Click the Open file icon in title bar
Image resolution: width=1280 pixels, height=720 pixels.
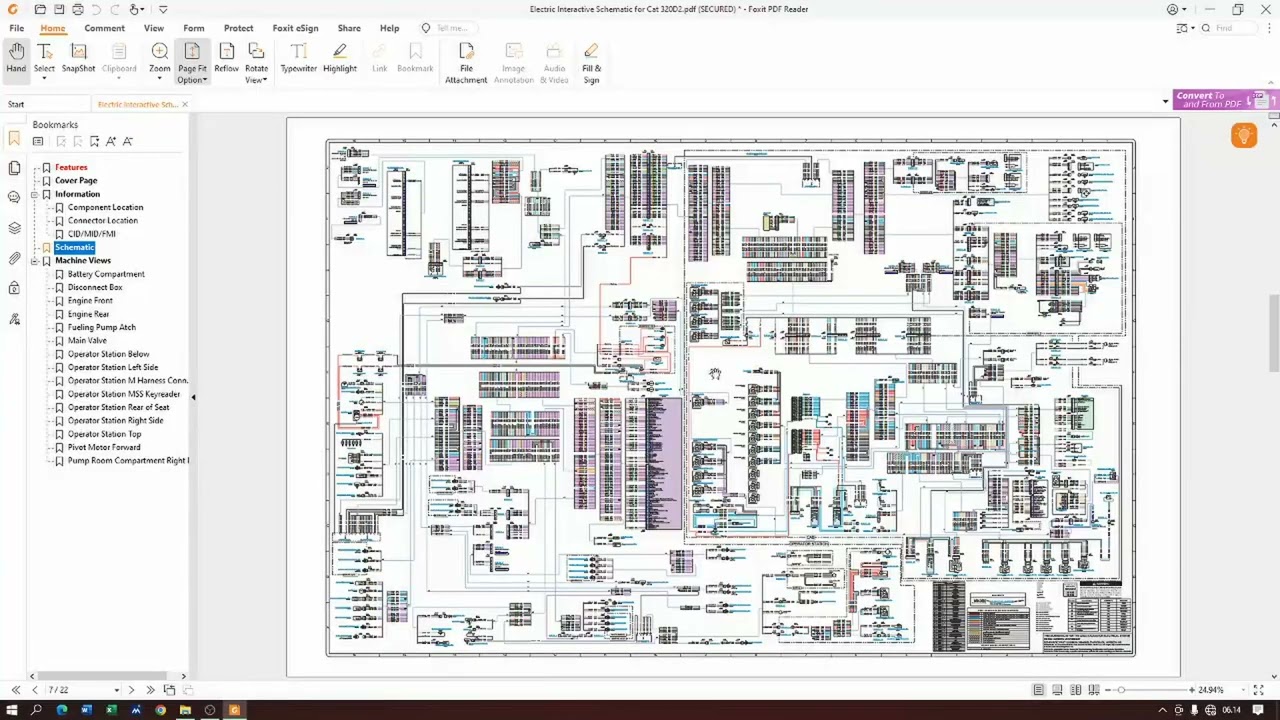pos(40,9)
